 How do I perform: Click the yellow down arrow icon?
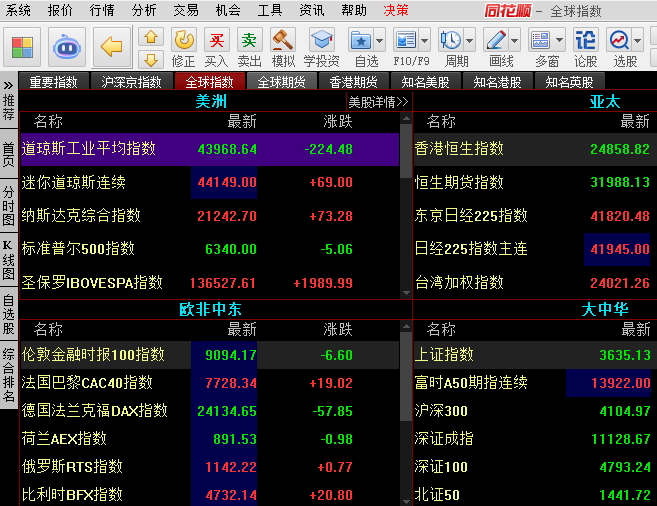pos(151,59)
